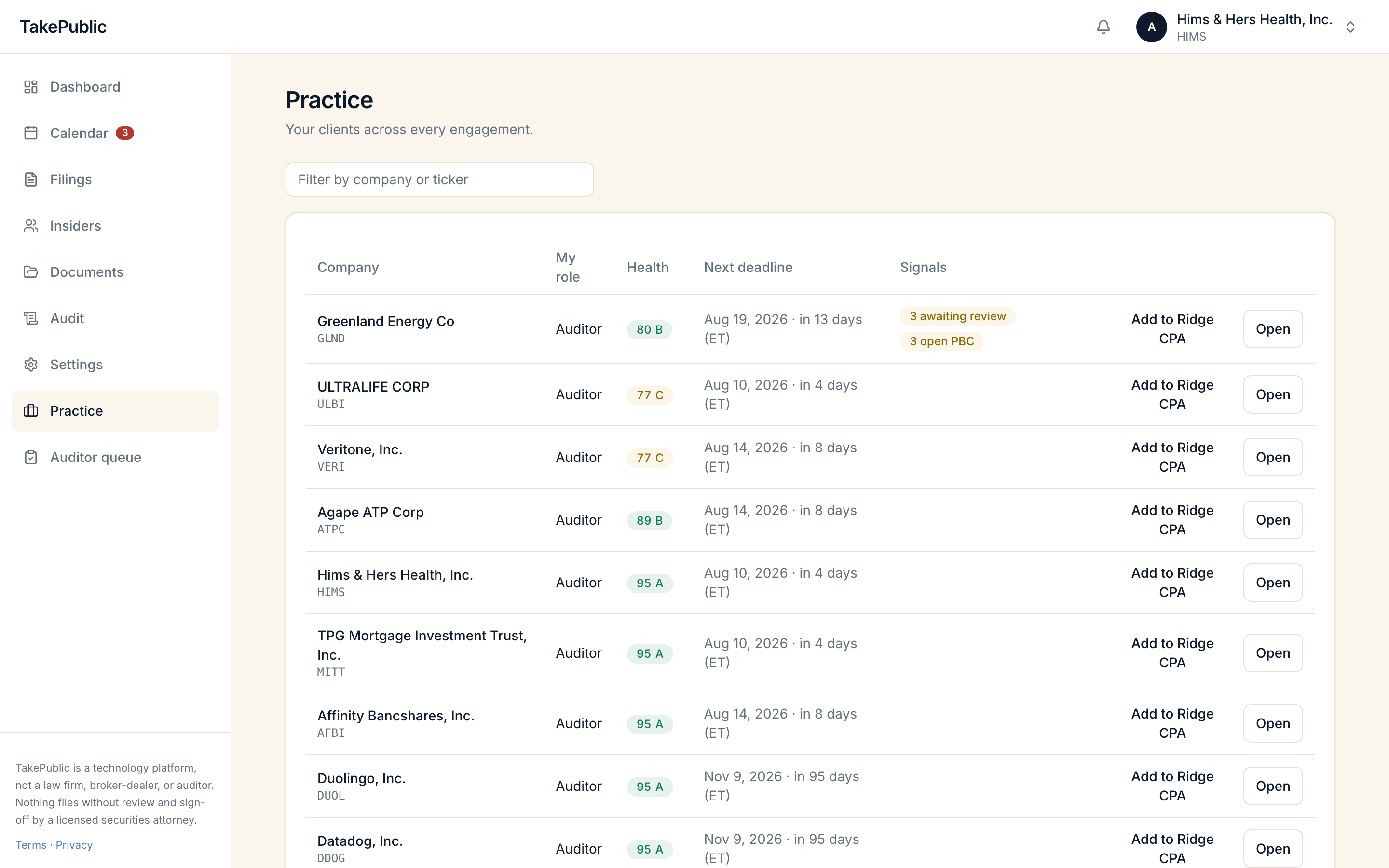Click the Terms link
Image resolution: width=1389 pixels, height=868 pixels.
click(31, 844)
